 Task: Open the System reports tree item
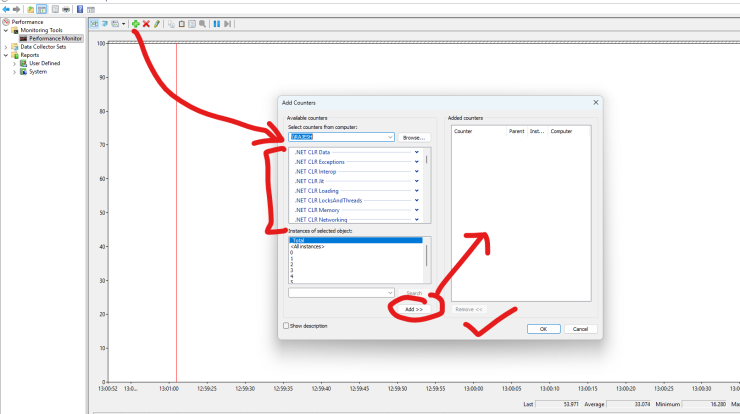click(x=37, y=71)
